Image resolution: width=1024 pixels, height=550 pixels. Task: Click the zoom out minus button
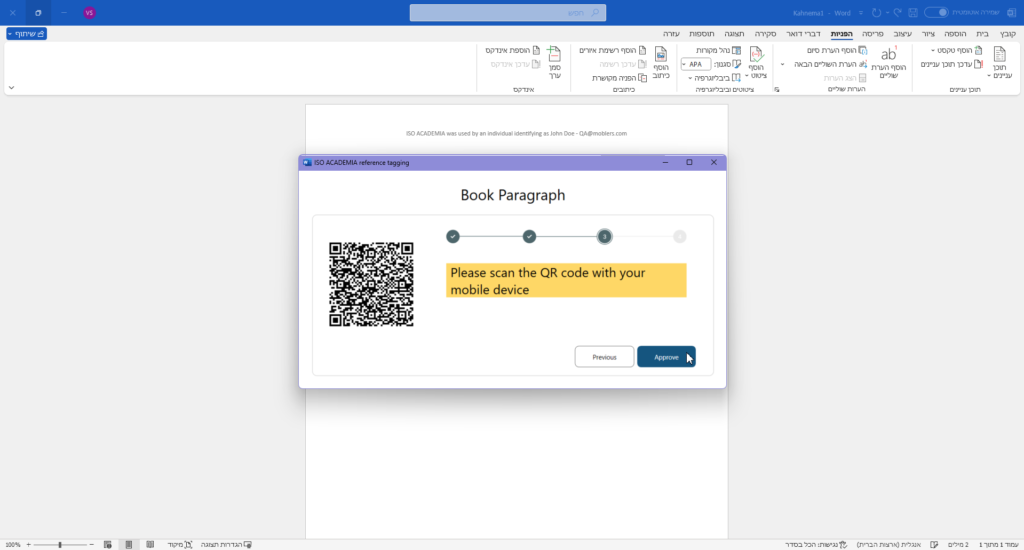[x=91, y=544]
